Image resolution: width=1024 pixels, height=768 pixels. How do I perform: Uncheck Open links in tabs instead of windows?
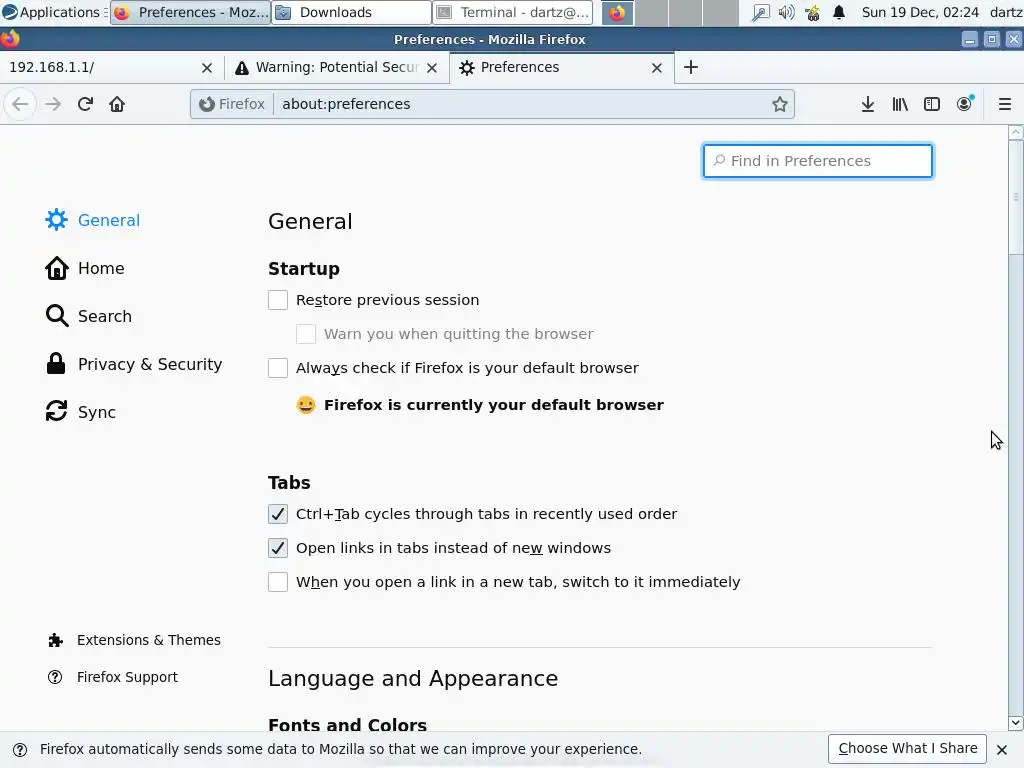pyautogui.click(x=278, y=548)
